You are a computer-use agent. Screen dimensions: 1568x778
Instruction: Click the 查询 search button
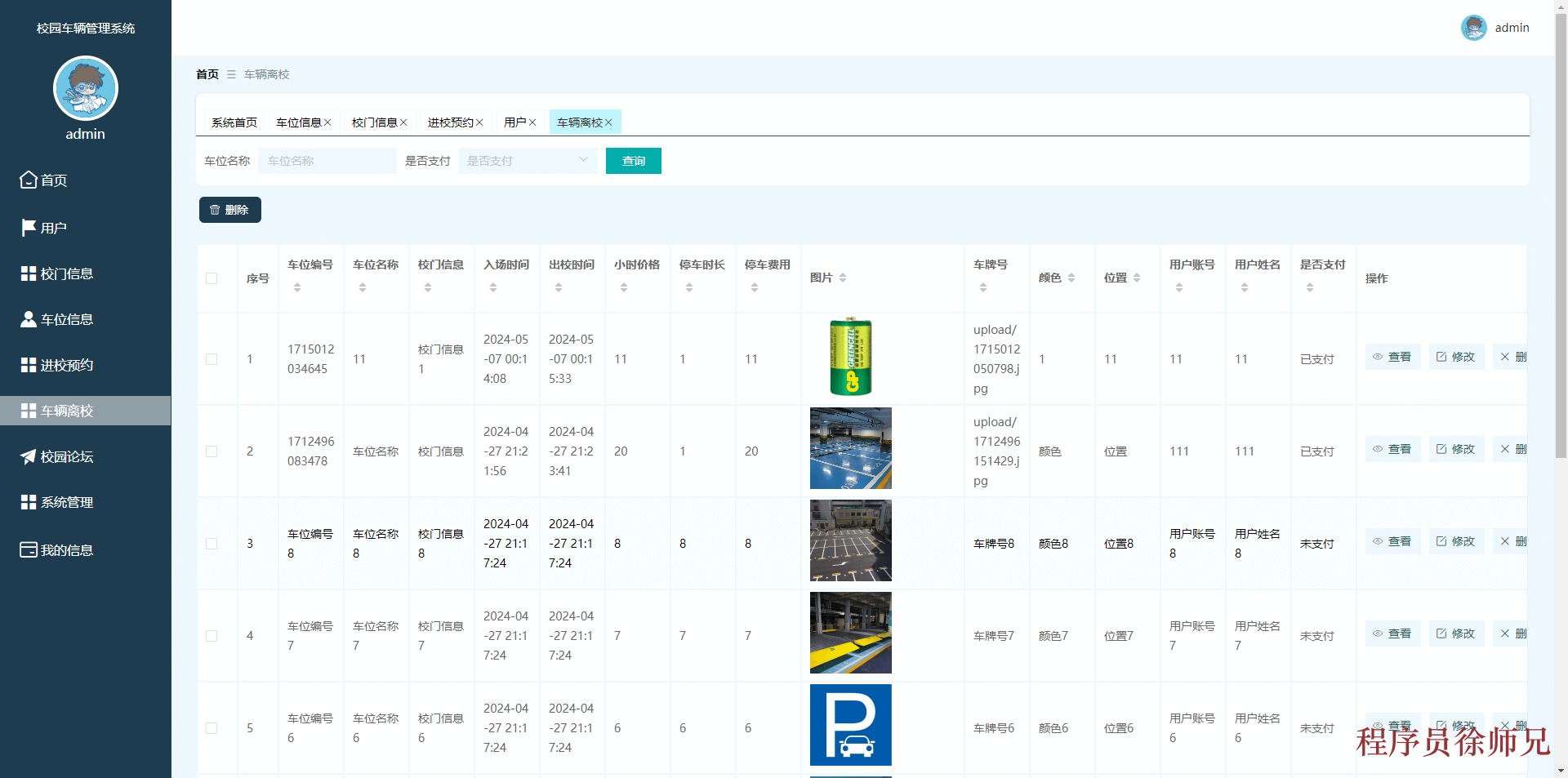tap(633, 161)
